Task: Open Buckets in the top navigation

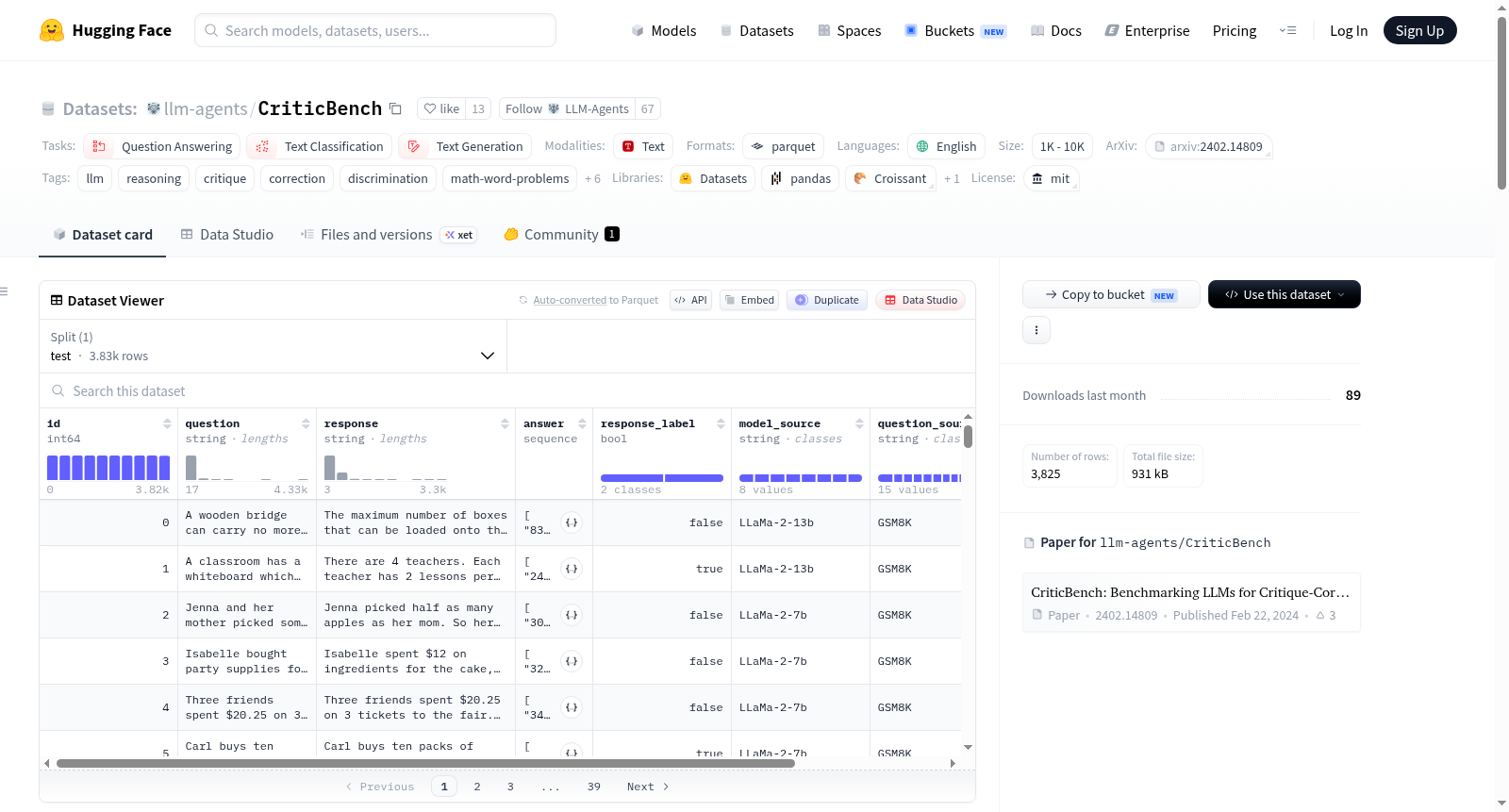Action: point(955,30)
